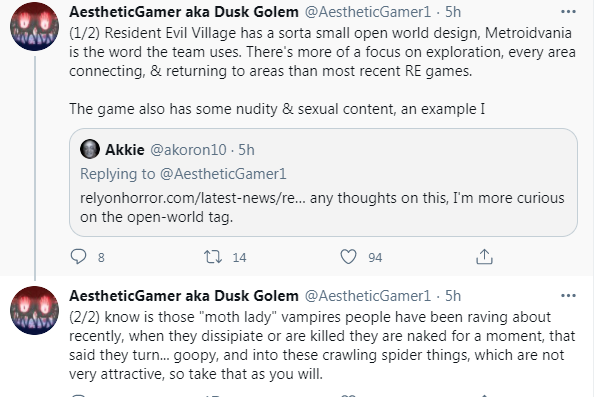Open more options on second (2/2) tweet

pos(568,296)
